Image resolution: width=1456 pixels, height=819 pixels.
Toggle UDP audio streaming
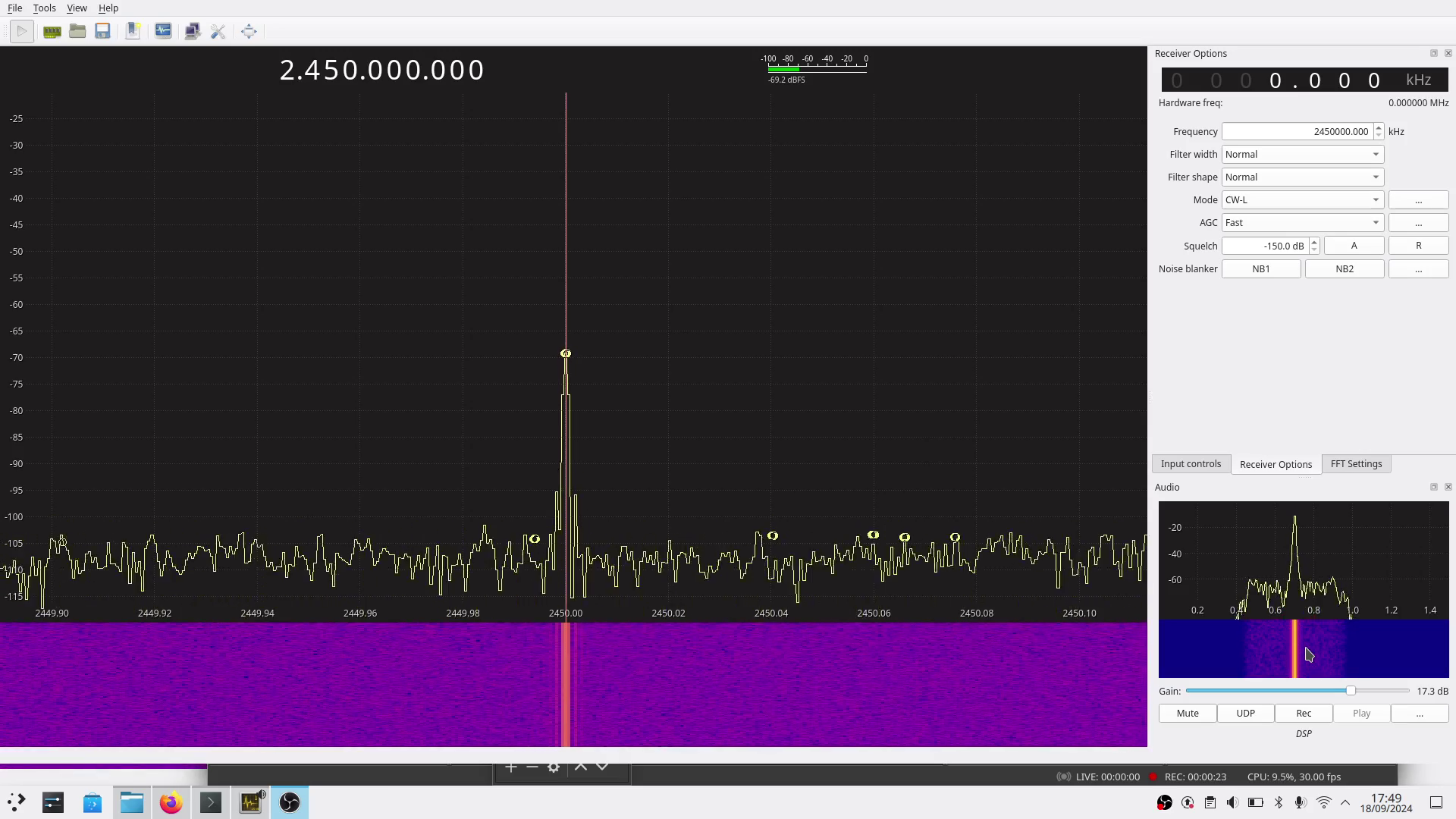point(1245,714)
